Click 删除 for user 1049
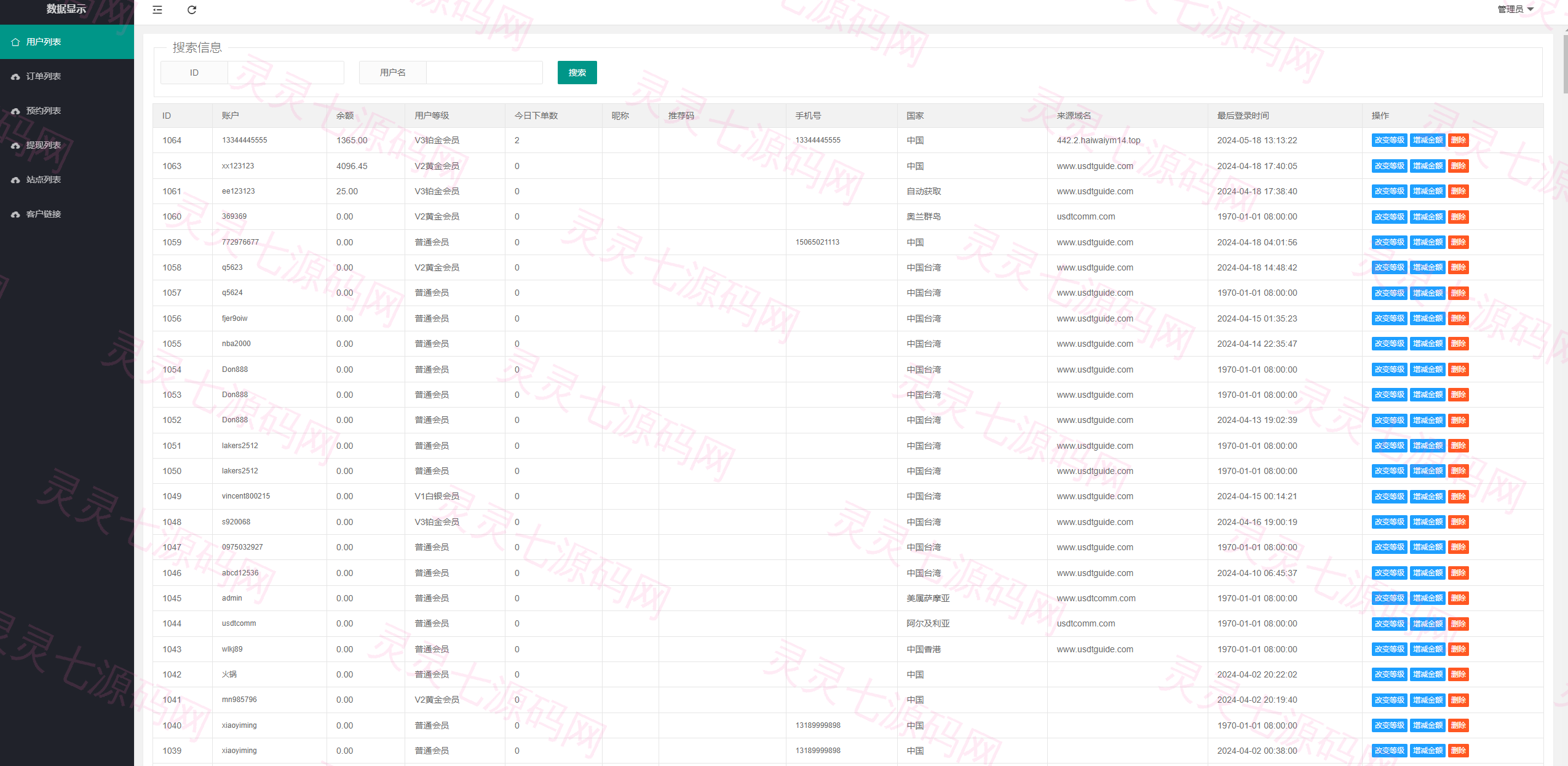The height and width of the screenshot is (766, 1568). [x=1458, y=497]
